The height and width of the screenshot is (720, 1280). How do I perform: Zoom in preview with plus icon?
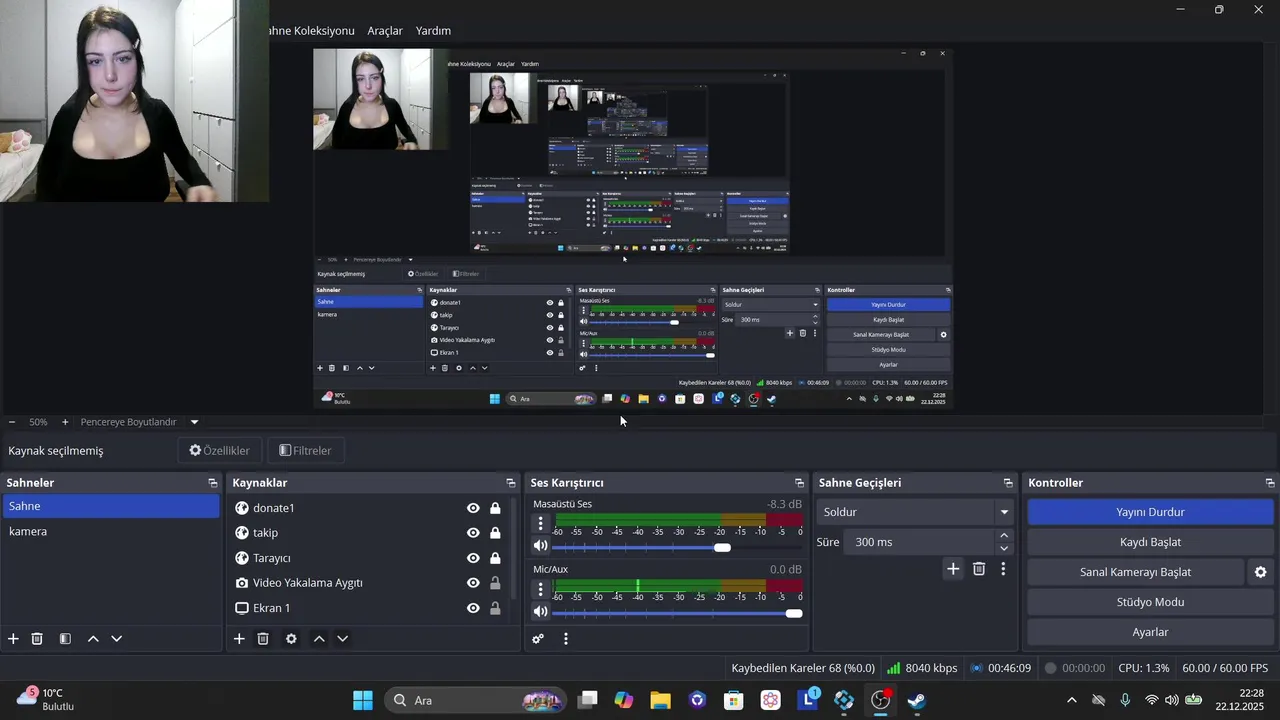point(65,422)
